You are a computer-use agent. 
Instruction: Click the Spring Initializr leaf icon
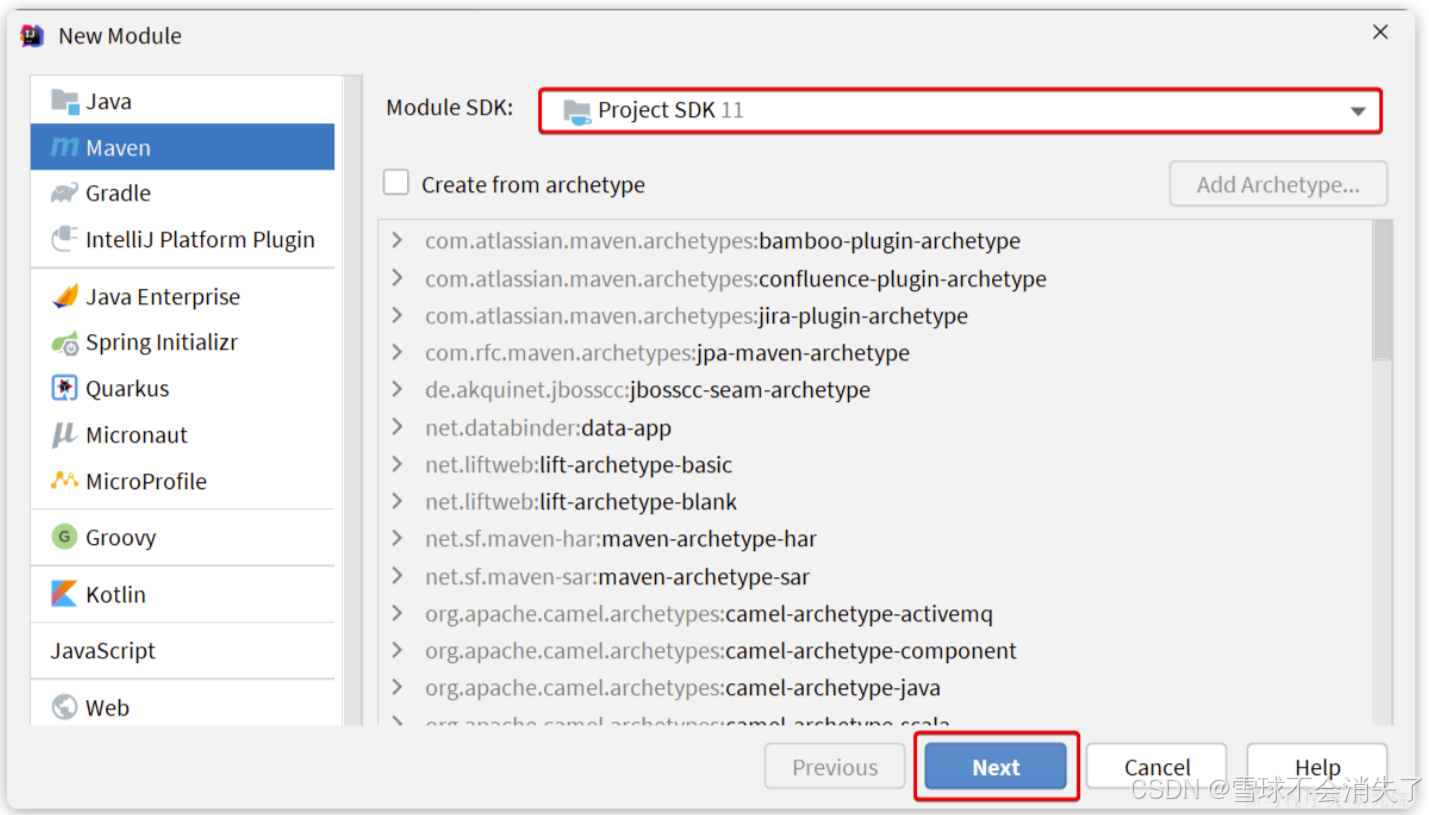click(x=64, y=343)
